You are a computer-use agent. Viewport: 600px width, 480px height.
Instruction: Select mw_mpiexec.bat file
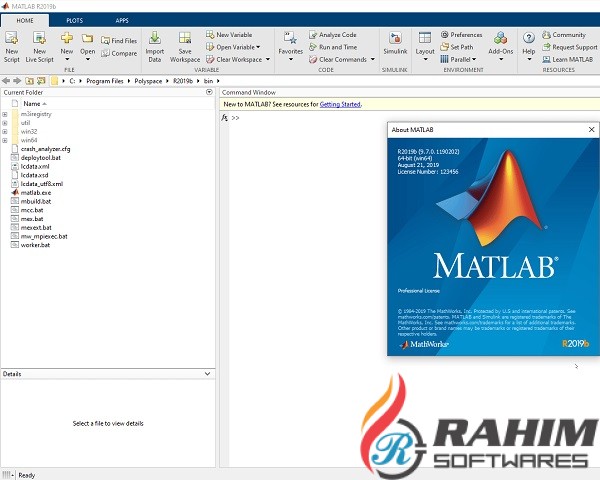pyautogui.click(x=44, y=236)
